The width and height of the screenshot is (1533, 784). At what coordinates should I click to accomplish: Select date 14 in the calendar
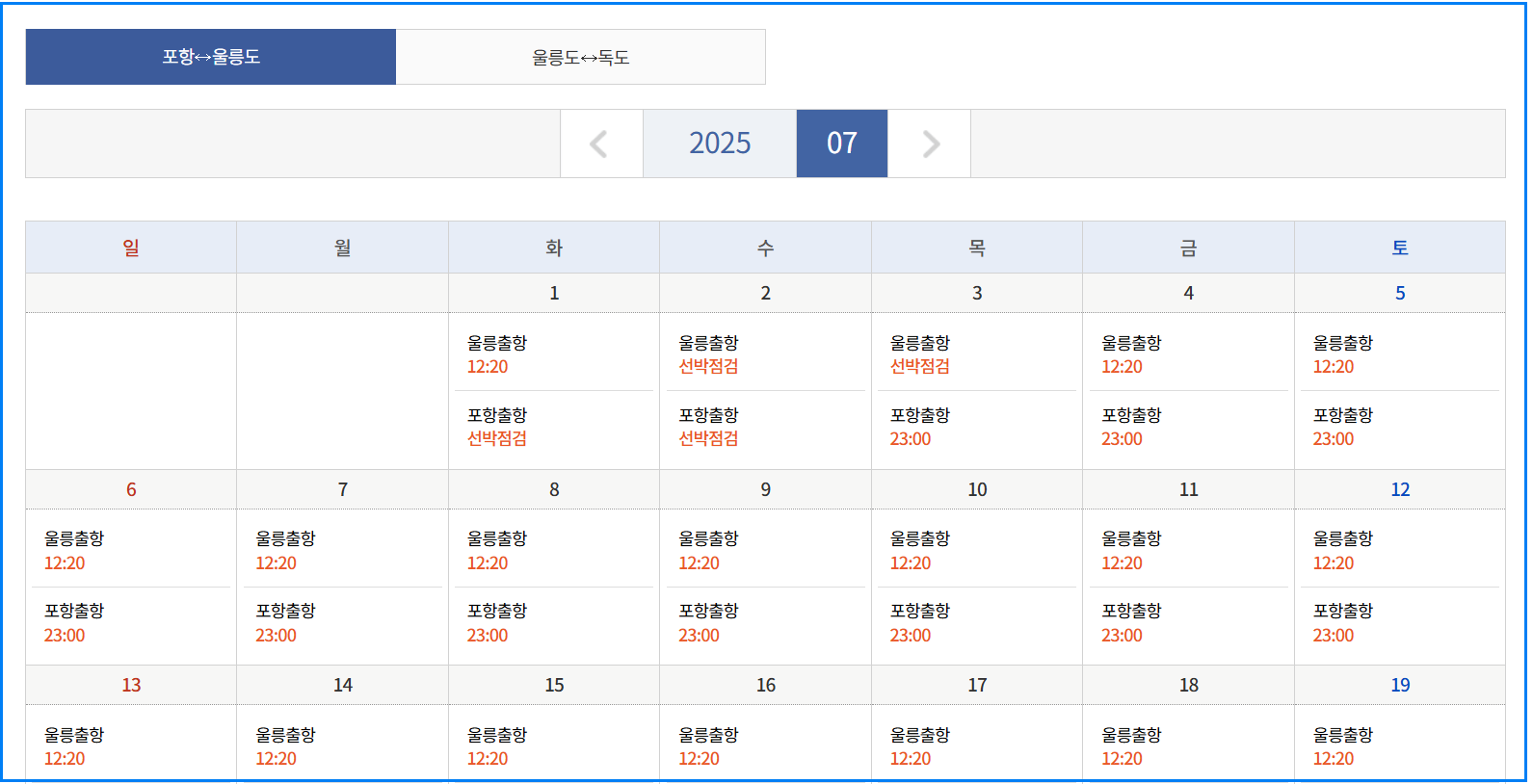point(343,685)
